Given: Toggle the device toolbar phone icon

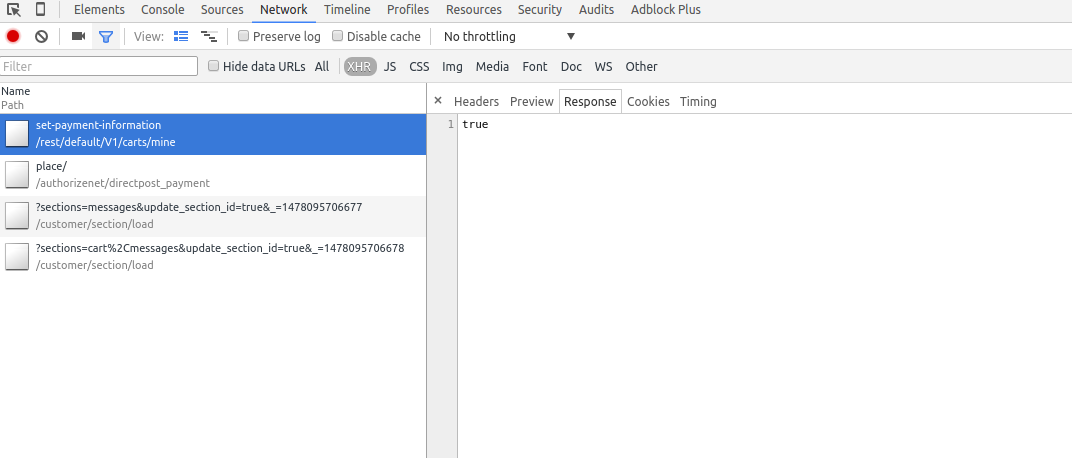Looking at the screenshot, I should pos(40,10).
